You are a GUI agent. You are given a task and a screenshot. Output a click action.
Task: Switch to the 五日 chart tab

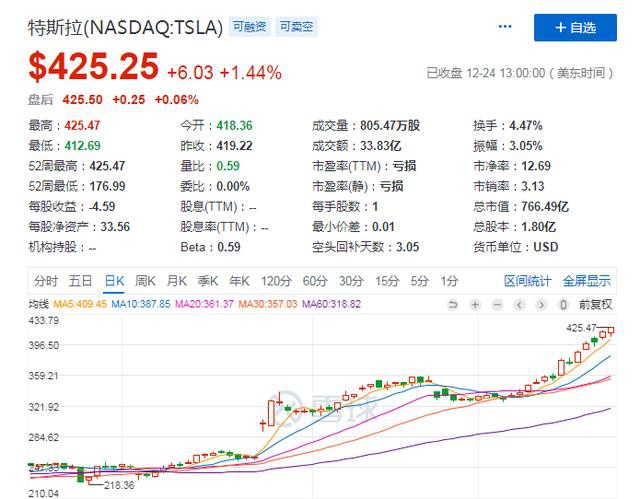(x=80, y=281)
